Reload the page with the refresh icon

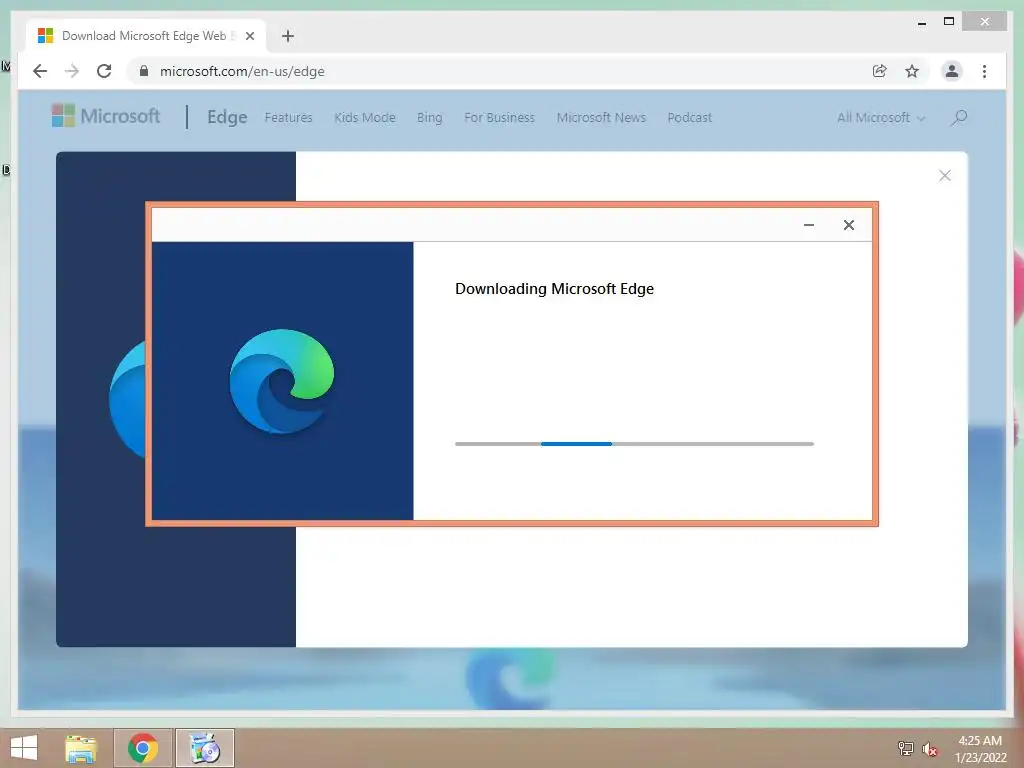[104, 71]
